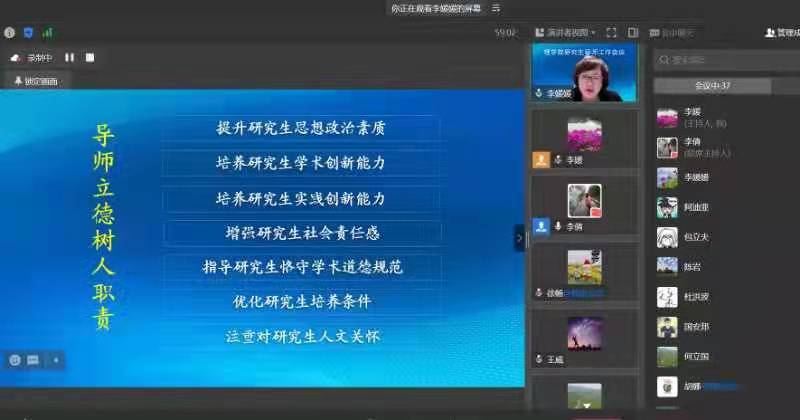Stop the meeting recording
The width and height of the screenshot is (800, 420).
(x=90, y=58)
